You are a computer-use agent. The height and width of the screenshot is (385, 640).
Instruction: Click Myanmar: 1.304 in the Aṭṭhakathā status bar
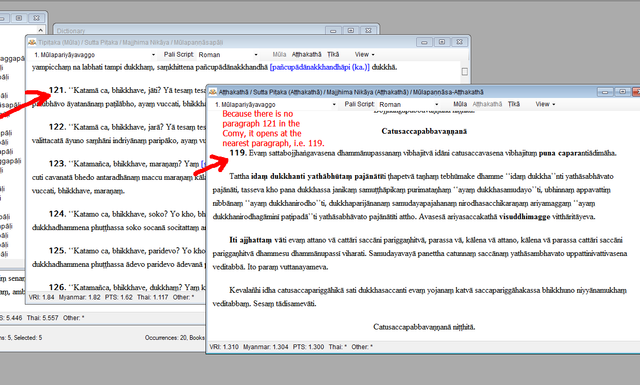coord(266,347)
